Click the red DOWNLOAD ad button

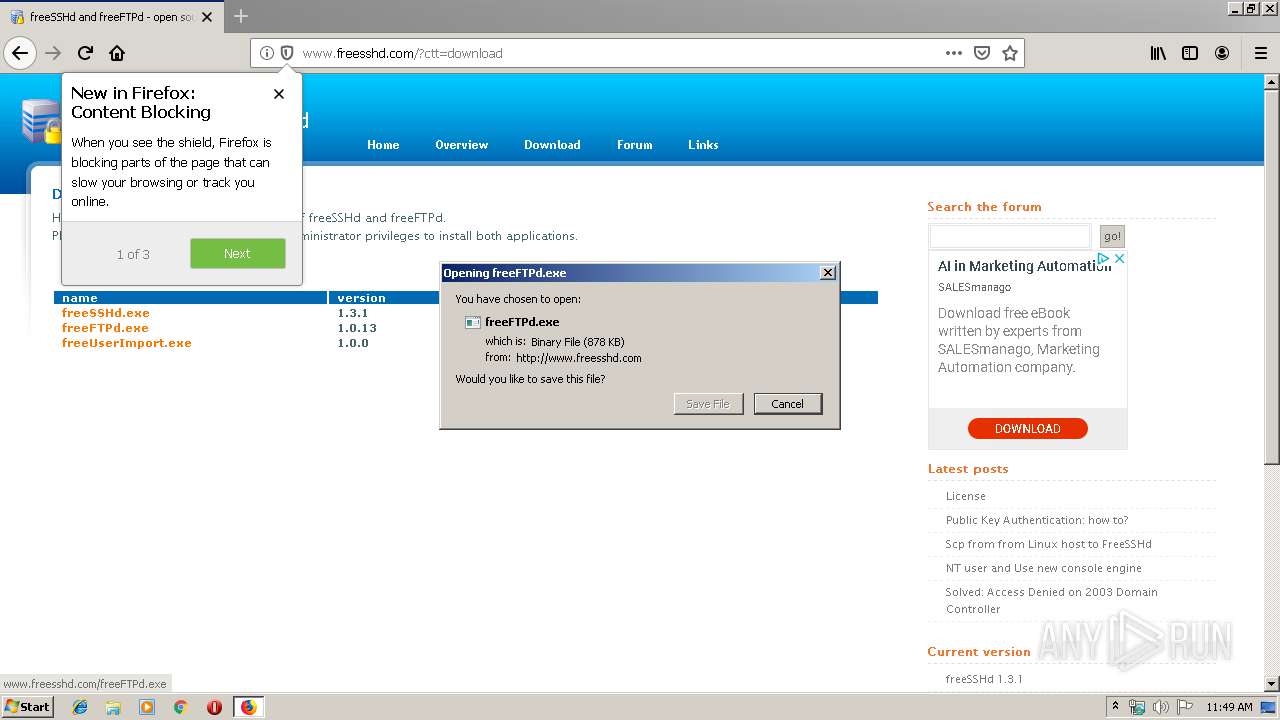[1027, 429]
